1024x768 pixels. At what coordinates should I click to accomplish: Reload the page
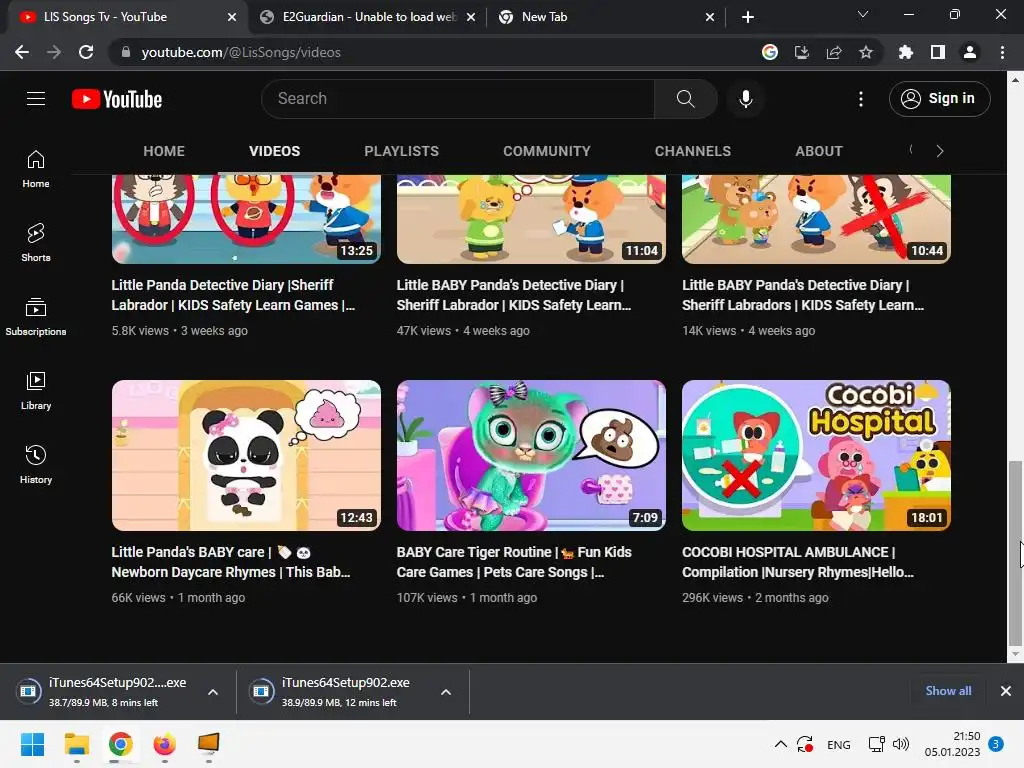pos(86,52)
